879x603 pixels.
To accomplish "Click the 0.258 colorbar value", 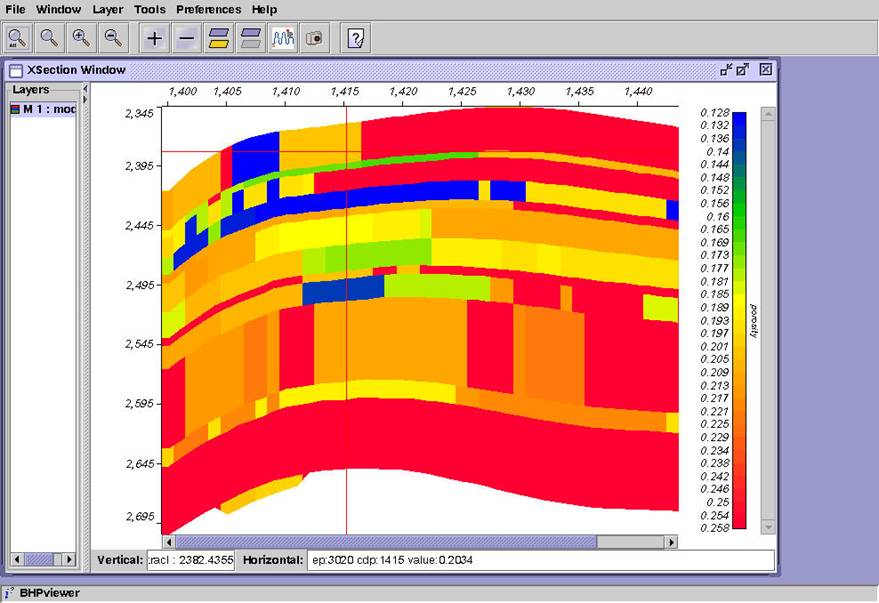I will 715,528.
